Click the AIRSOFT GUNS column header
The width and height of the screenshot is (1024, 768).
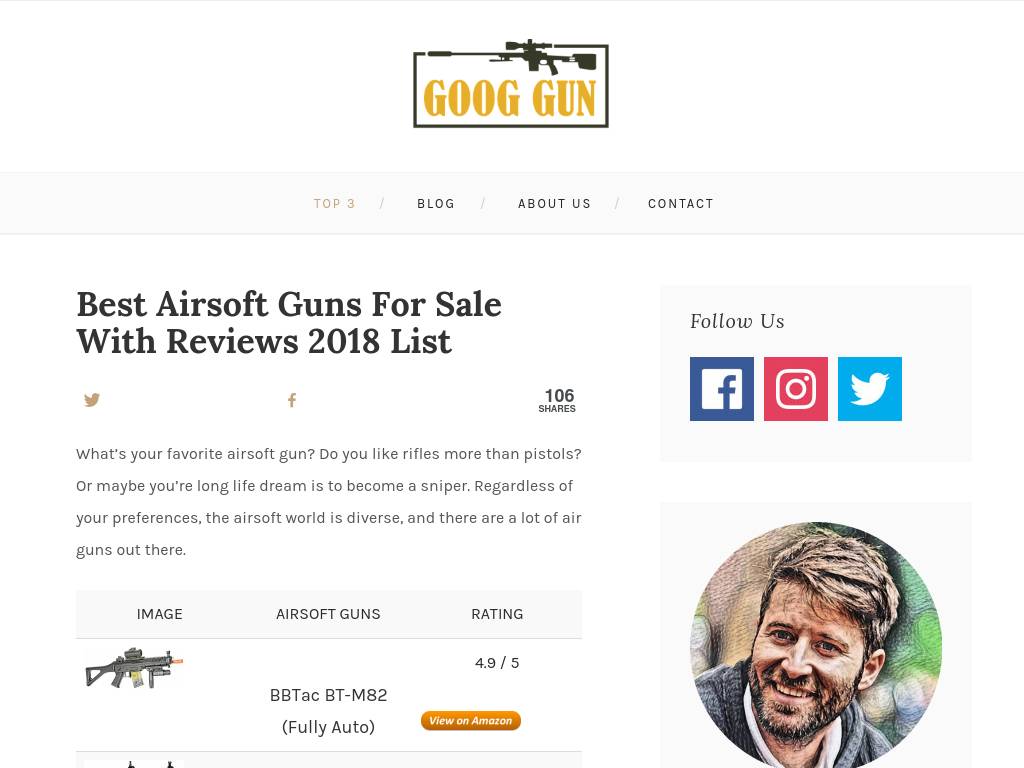[x=328, y=614]
